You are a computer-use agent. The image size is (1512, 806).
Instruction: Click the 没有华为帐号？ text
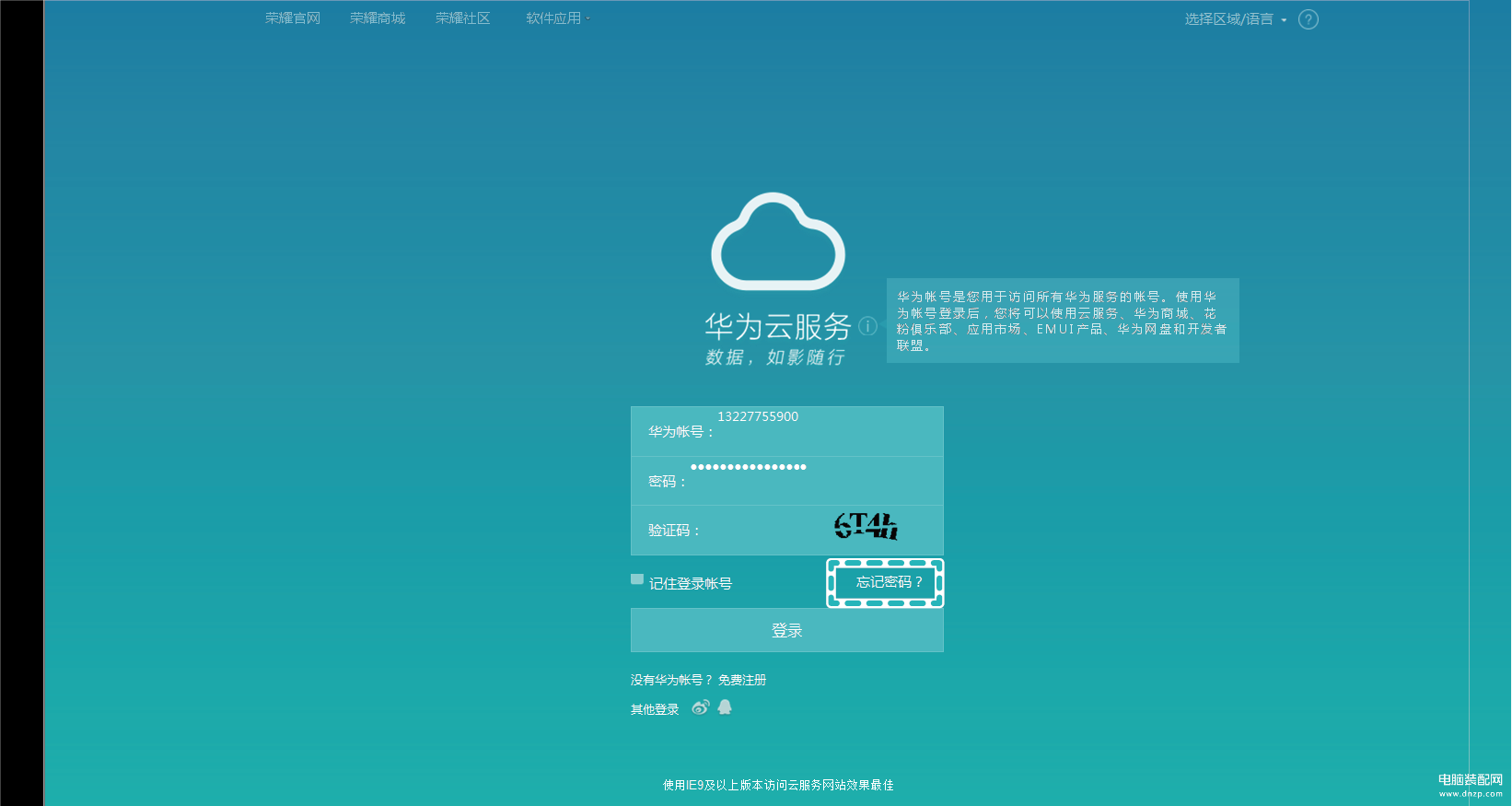(671, 680)
